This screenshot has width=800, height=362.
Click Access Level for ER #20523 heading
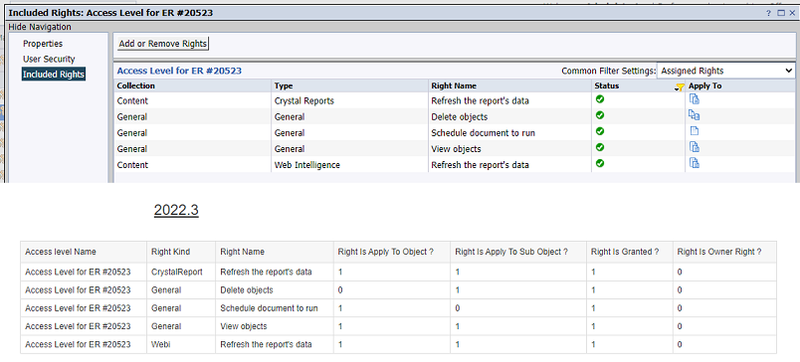coord(179,71)
